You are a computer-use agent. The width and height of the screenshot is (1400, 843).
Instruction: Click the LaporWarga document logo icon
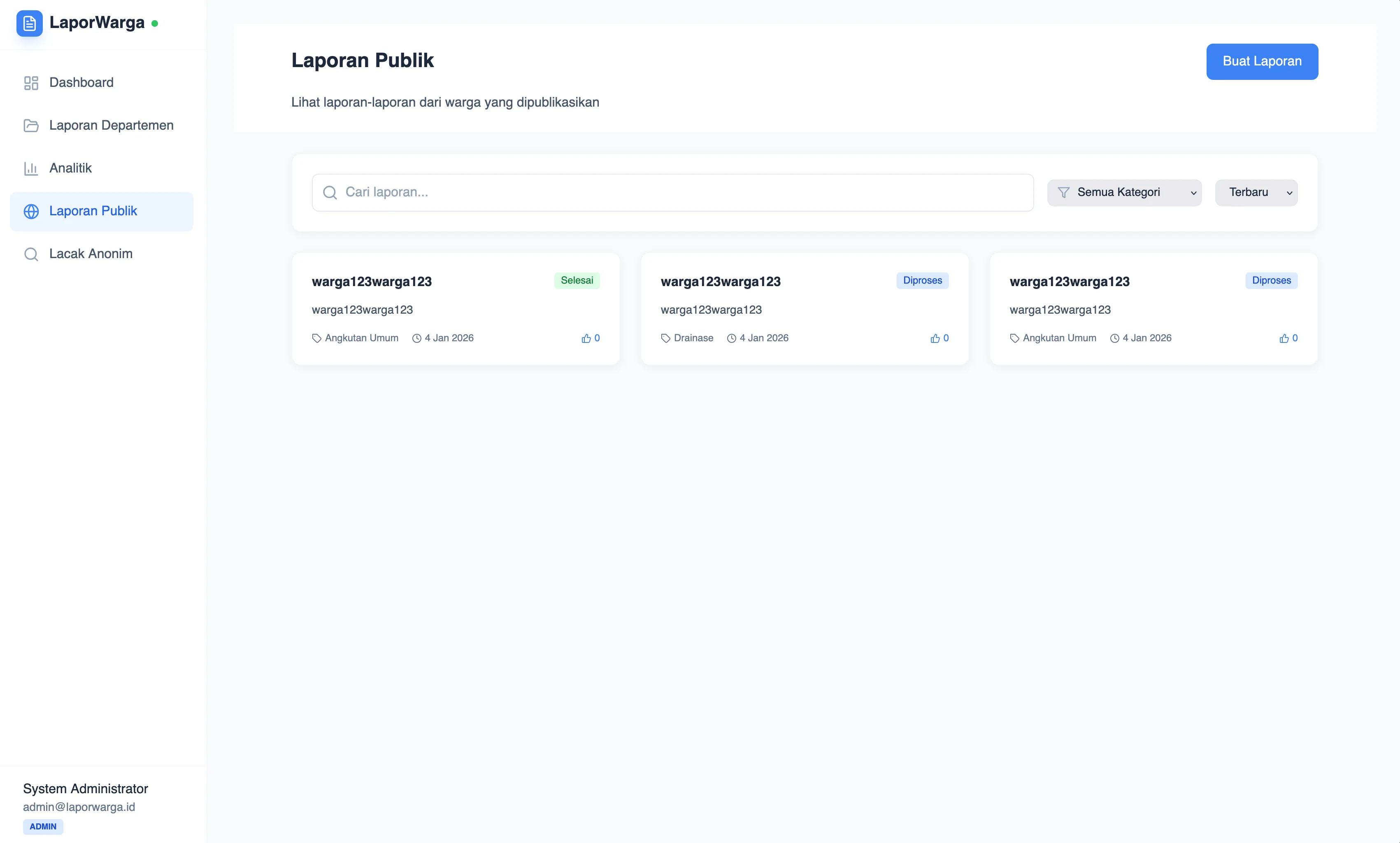(30, 23)
